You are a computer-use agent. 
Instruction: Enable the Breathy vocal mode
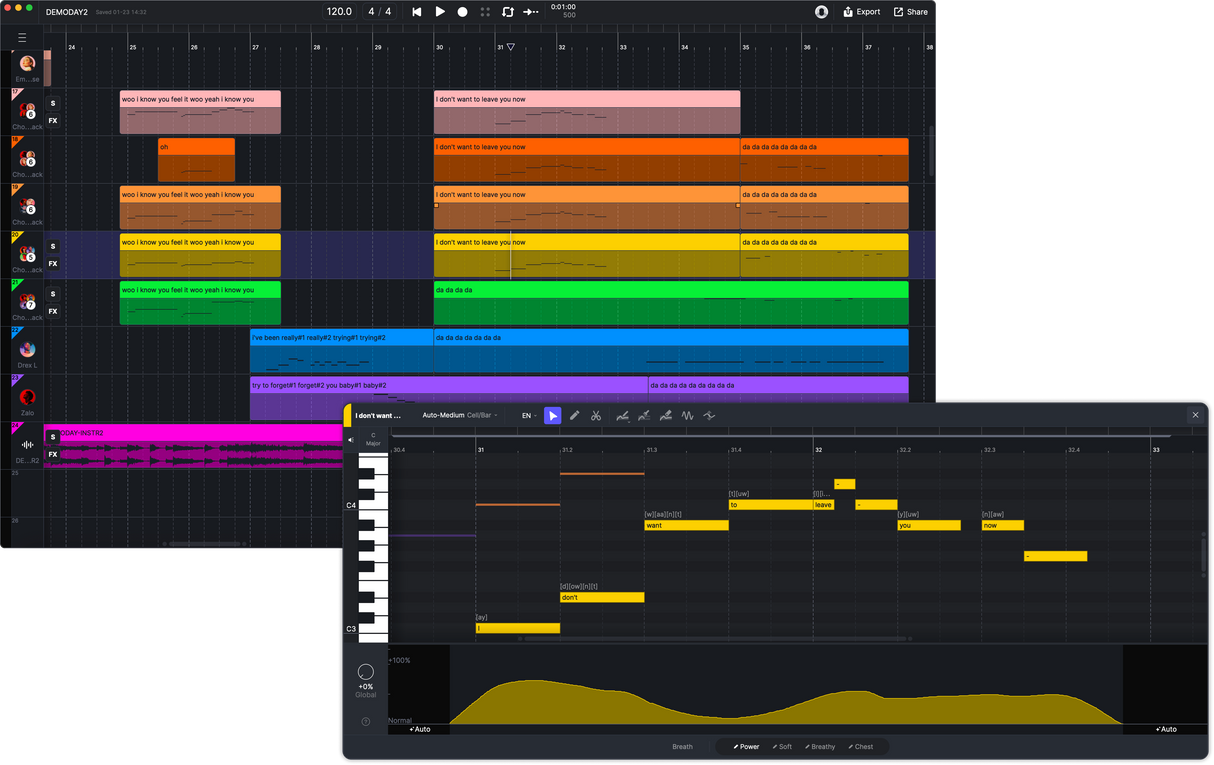coord(819,746)
